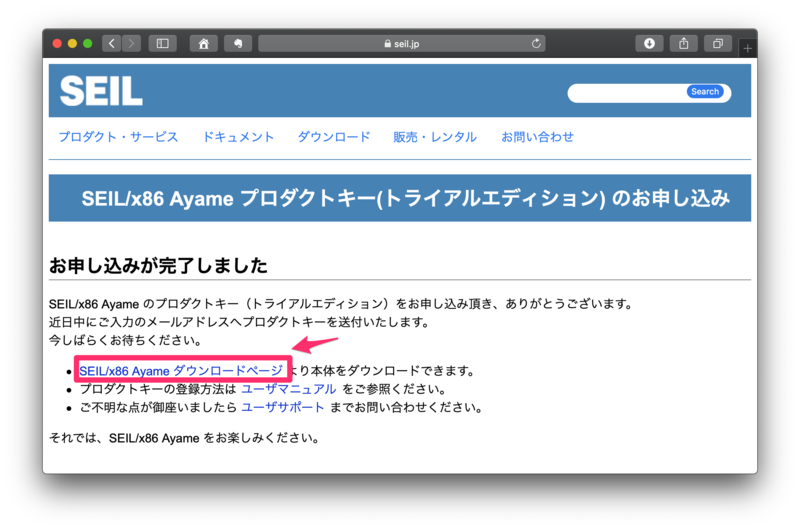The width and height of the screenshot is (800, 530).
Task: Open the ユーザサポート link
Action: pos(283,408)
